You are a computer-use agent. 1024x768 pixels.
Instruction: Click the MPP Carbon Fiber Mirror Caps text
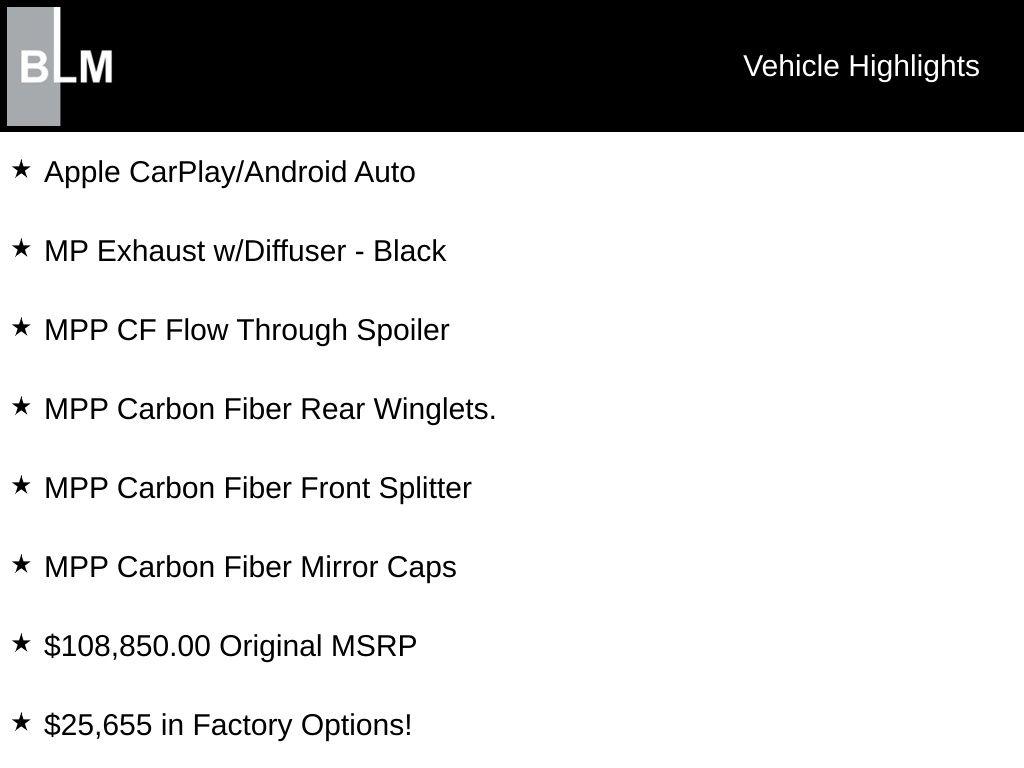[x=250, y=567]
